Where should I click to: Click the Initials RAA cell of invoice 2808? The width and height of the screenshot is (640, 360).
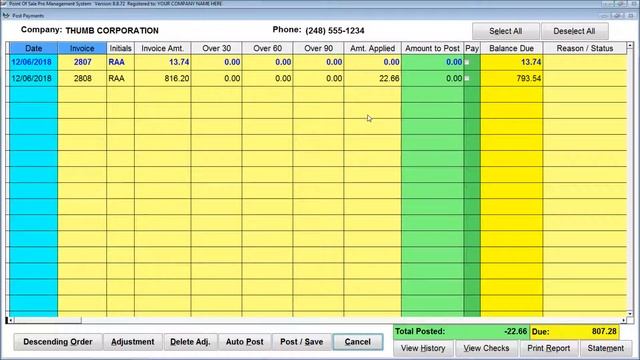(120, 78)
